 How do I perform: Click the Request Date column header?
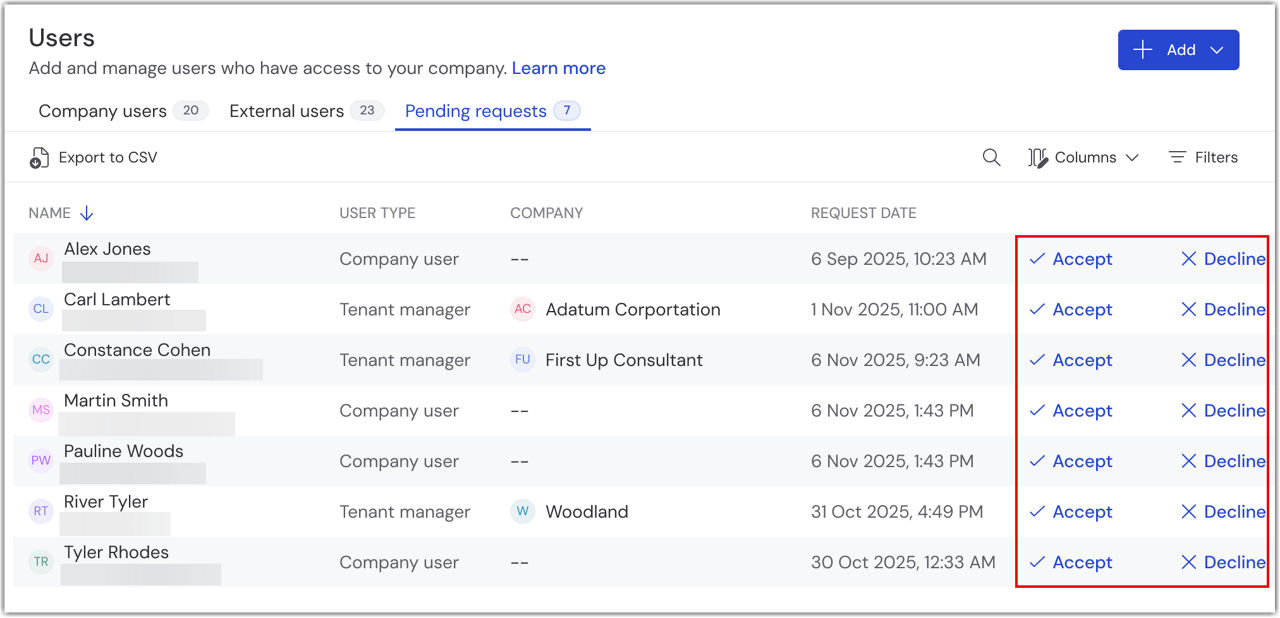click(863, 213)
